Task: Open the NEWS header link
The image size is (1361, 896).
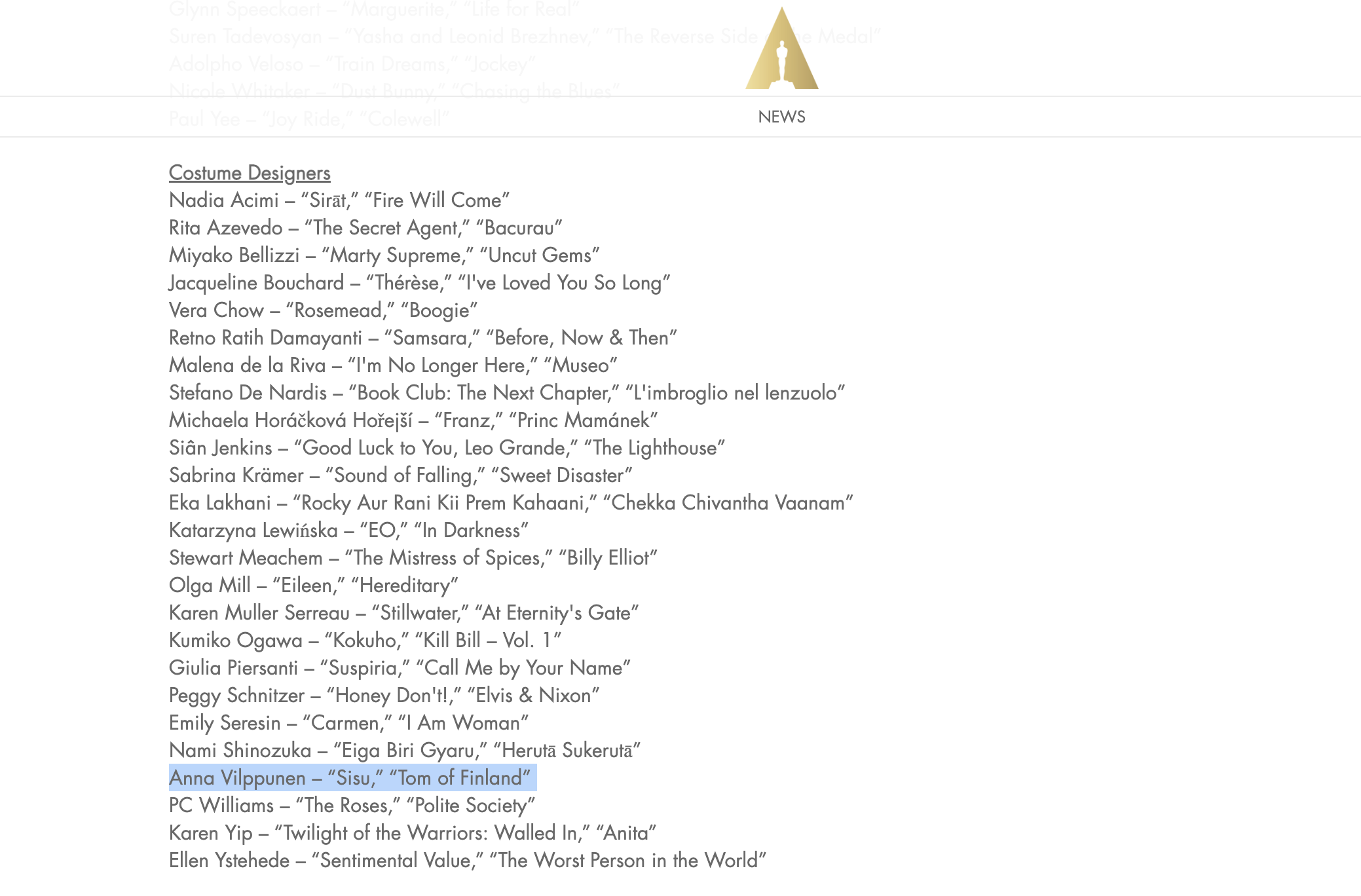Action: pyautogui.click(x=781, y=117)
